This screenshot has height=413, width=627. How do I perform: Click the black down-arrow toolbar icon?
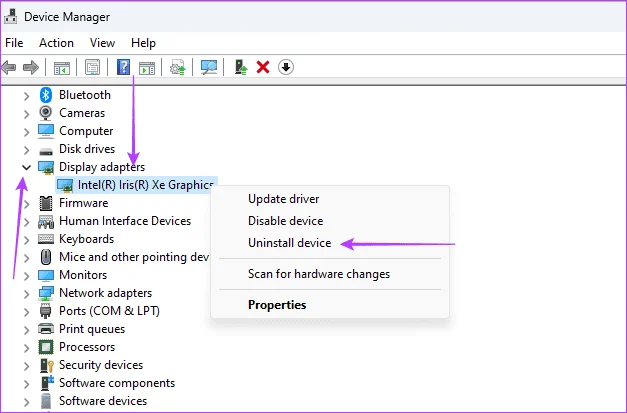tap(286, 67)
